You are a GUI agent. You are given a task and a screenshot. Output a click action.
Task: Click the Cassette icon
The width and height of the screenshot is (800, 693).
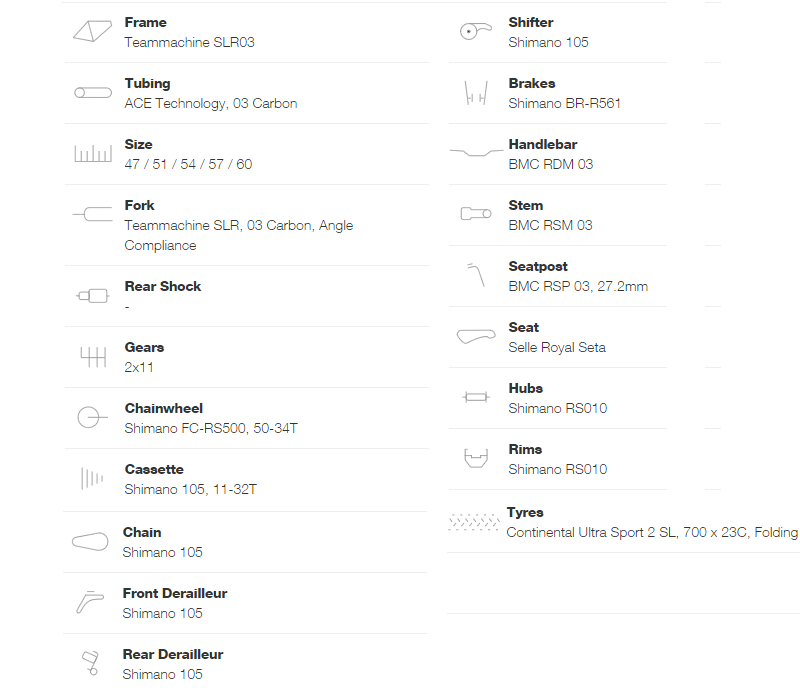92,479
